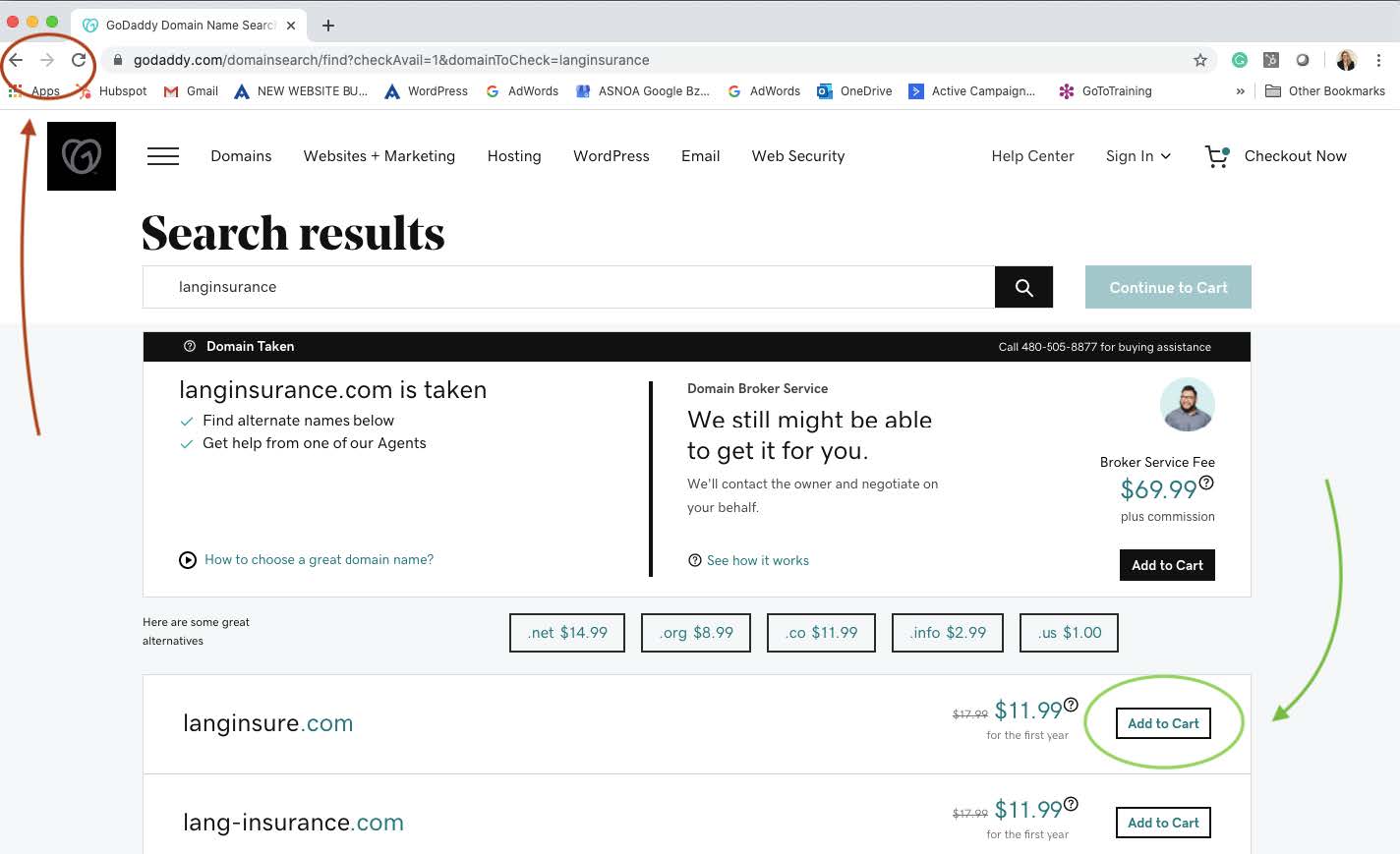
Task: Open Other Bookmarks folder
Action: click(1325, 91)
